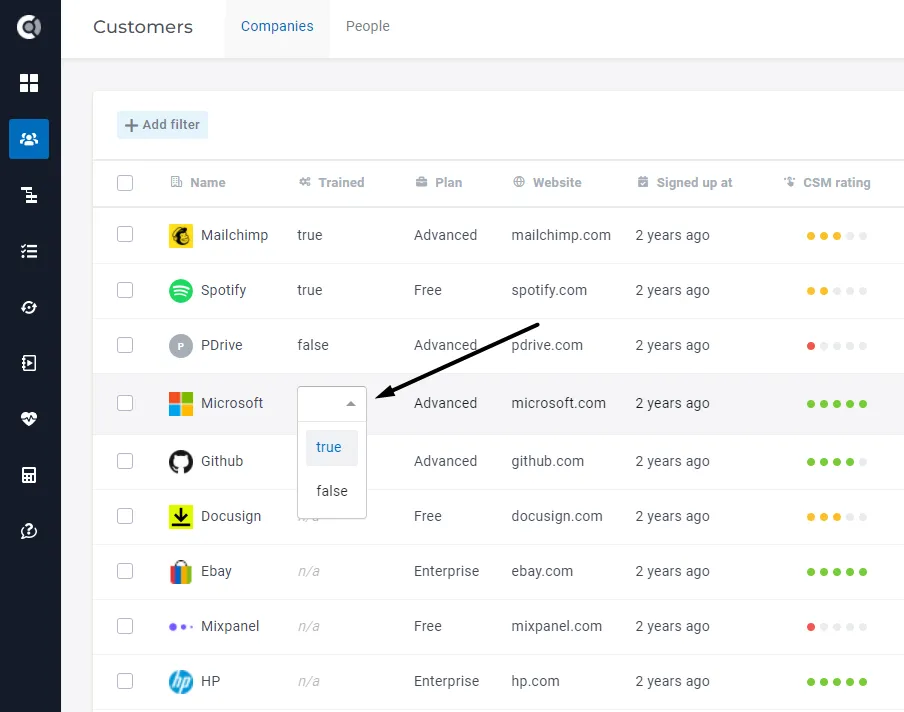Click the Ebay row's n/a Trained cell
The width and height of the screenshot is (904, 712).
[x=308, y=571]
